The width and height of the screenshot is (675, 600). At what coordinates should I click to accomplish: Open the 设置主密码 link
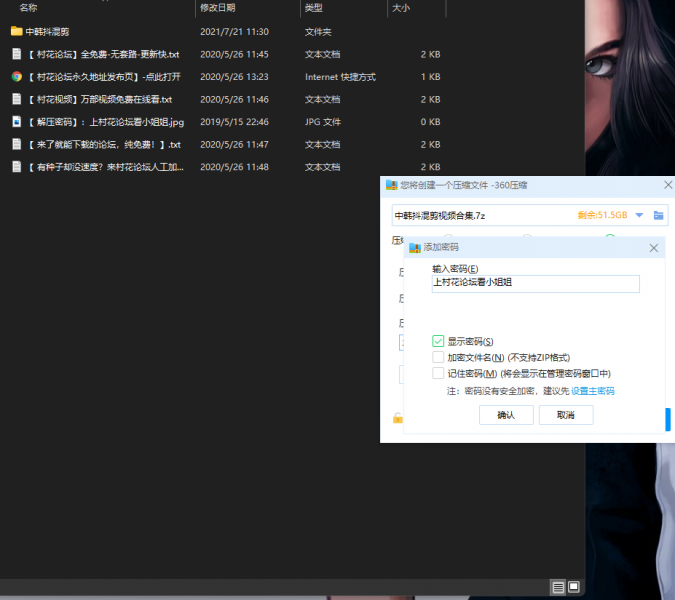click(x=592, y=391)
